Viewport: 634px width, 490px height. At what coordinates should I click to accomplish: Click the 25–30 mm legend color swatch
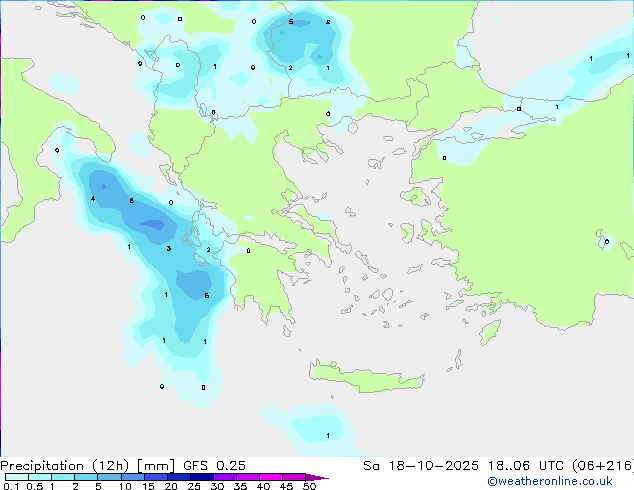pyautogui.click(x=202, y=477)
